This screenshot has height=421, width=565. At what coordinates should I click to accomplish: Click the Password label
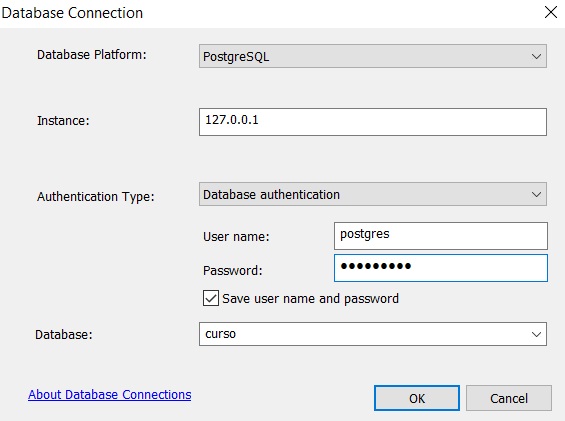233,271
